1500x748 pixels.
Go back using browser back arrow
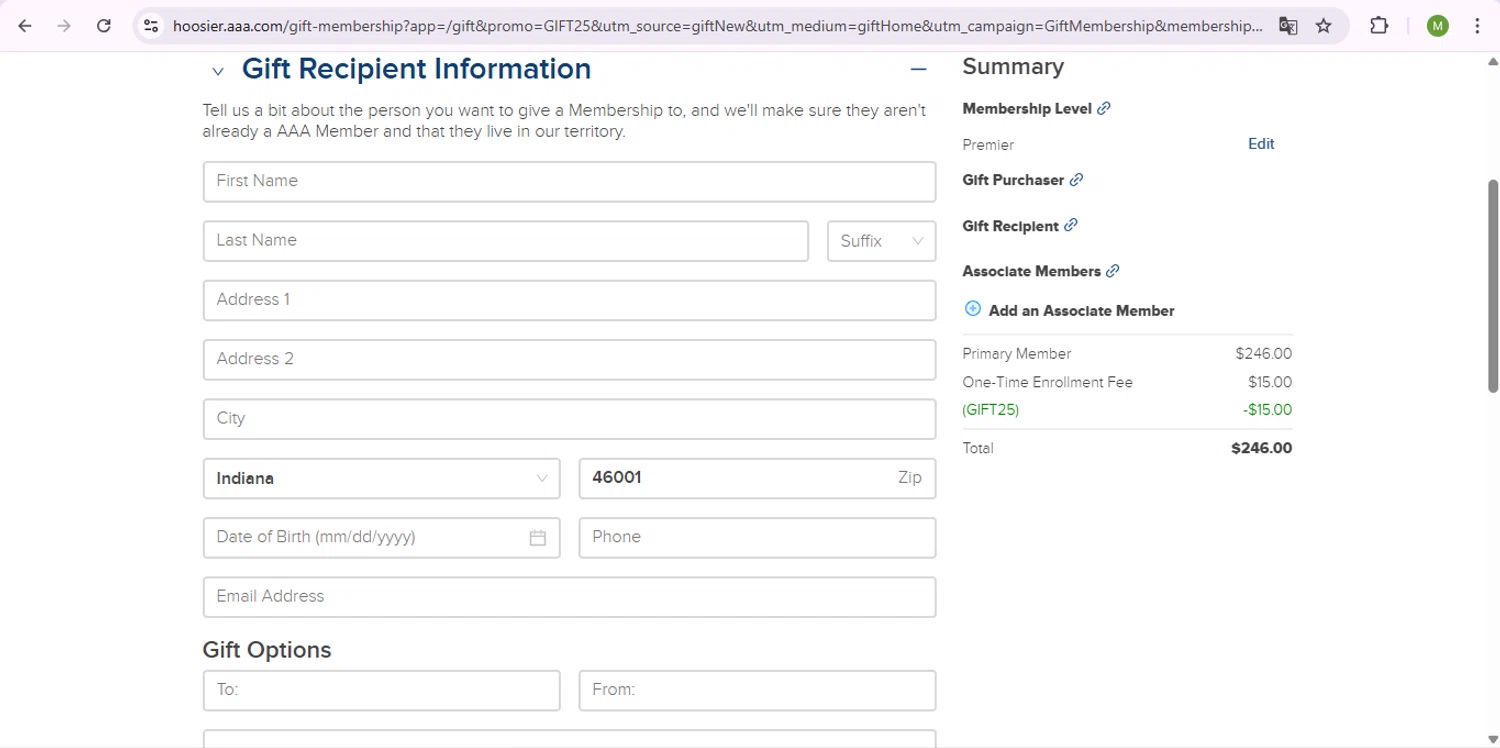point(25,26)
